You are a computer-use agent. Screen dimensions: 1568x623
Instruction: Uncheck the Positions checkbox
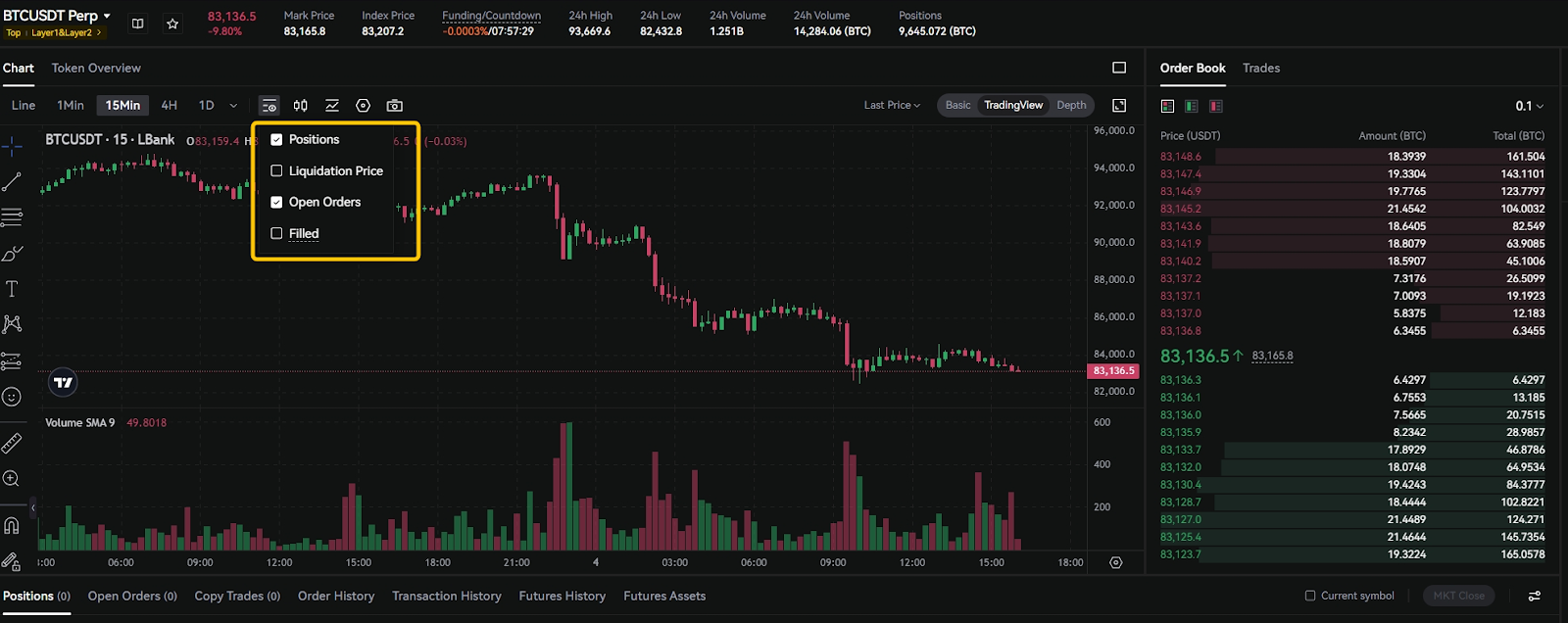(276, 140)
